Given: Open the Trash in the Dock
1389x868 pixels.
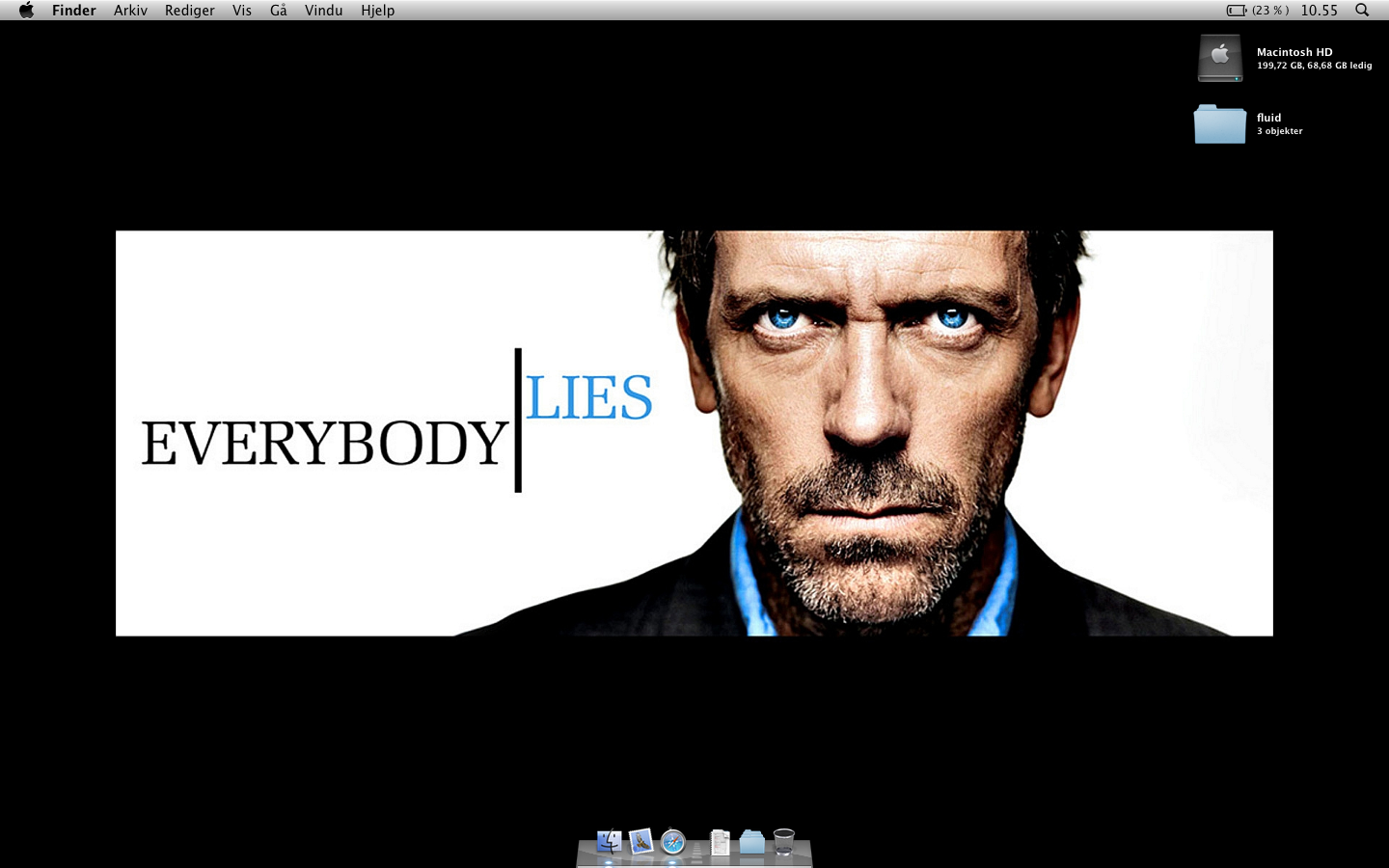Looking at the screenshot, I should 784,842.
